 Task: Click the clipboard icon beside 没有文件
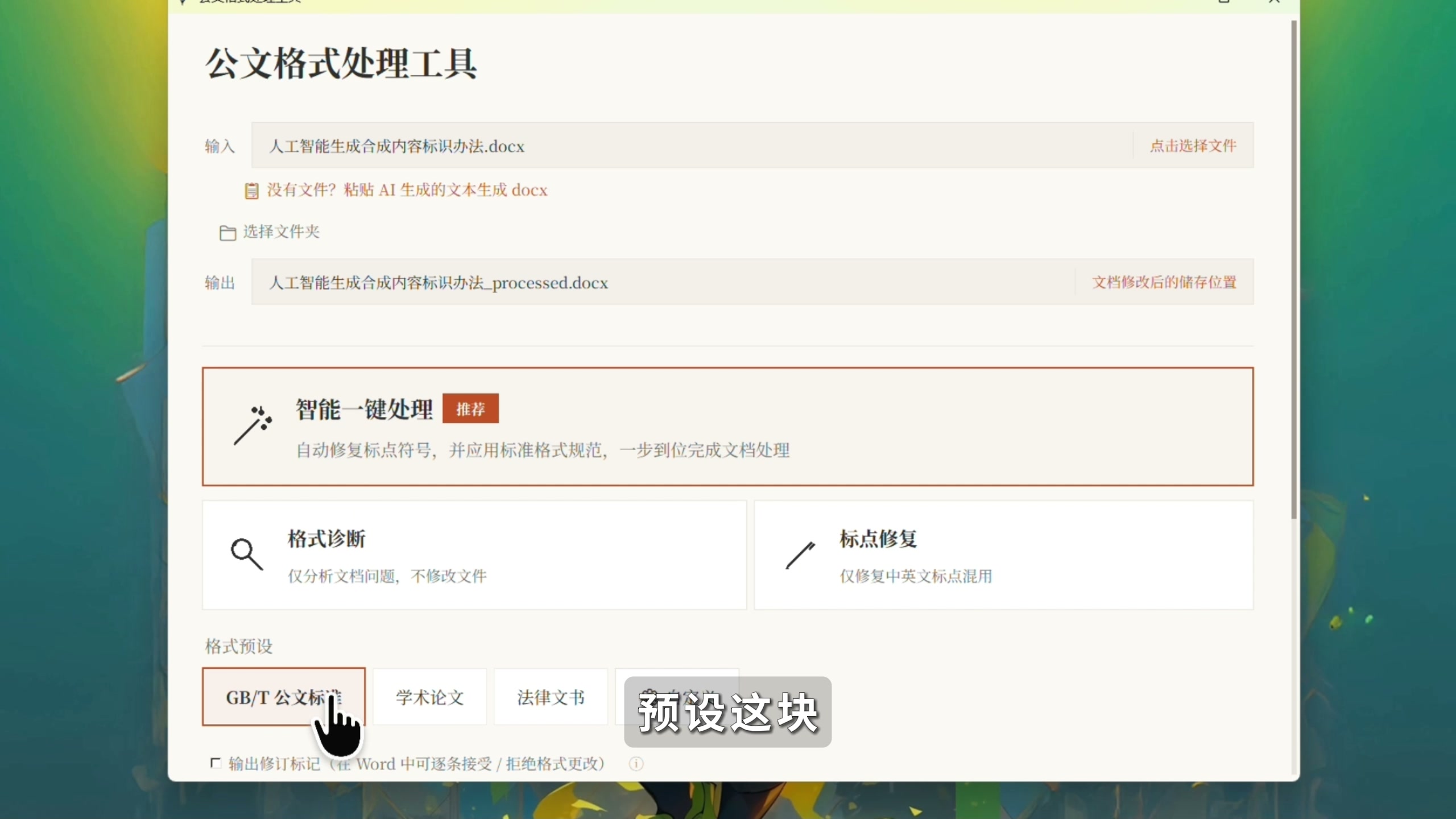coord(251,191)
